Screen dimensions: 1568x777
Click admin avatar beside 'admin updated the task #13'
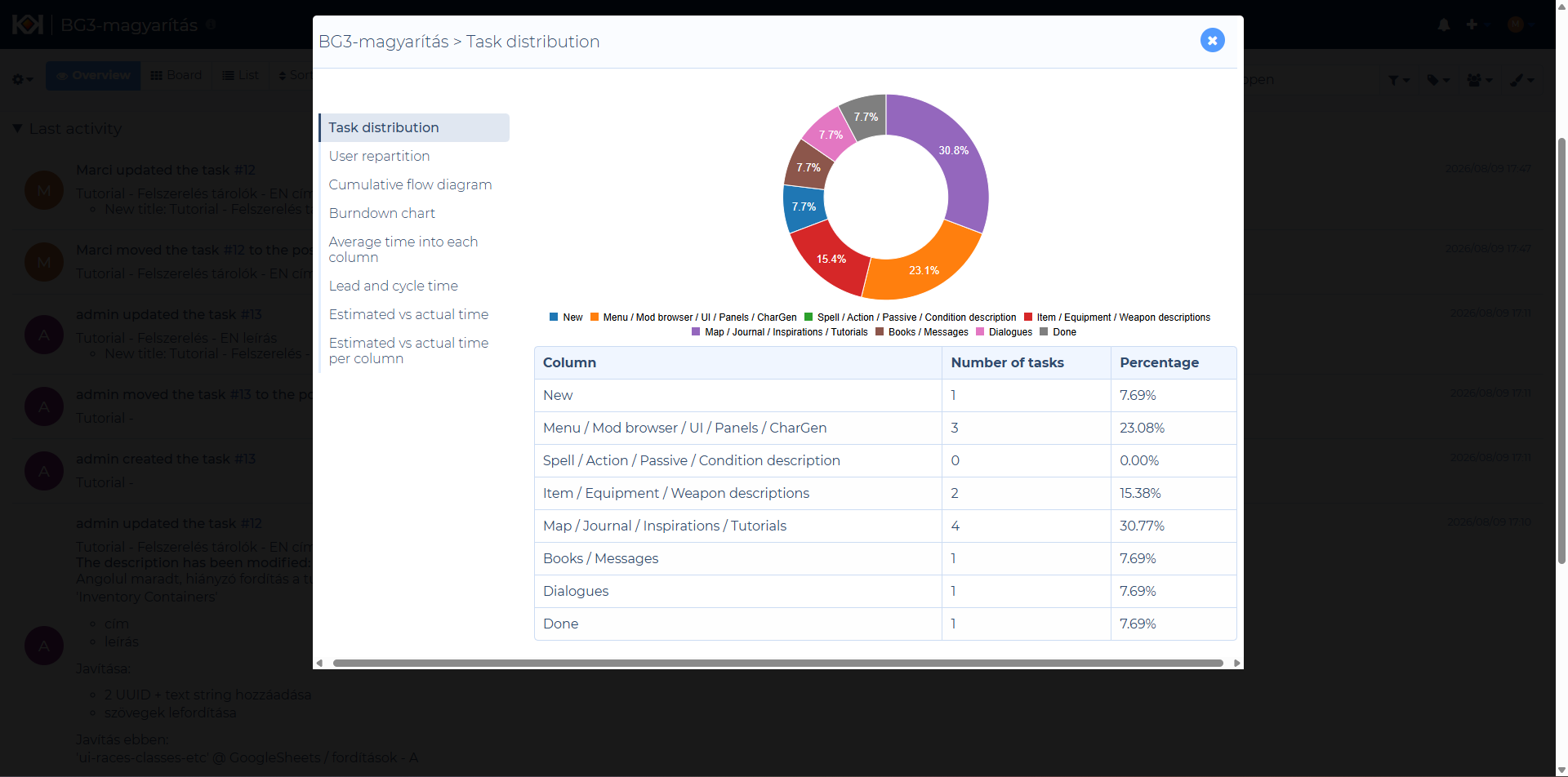pyautogui.click(x=44, y=335)
